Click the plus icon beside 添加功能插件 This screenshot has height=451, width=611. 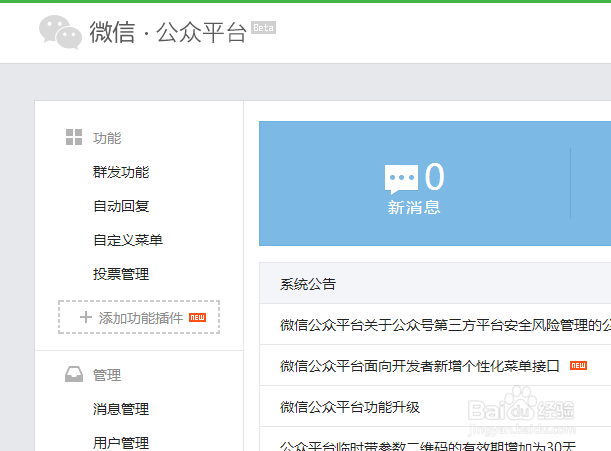coord(86,317)
